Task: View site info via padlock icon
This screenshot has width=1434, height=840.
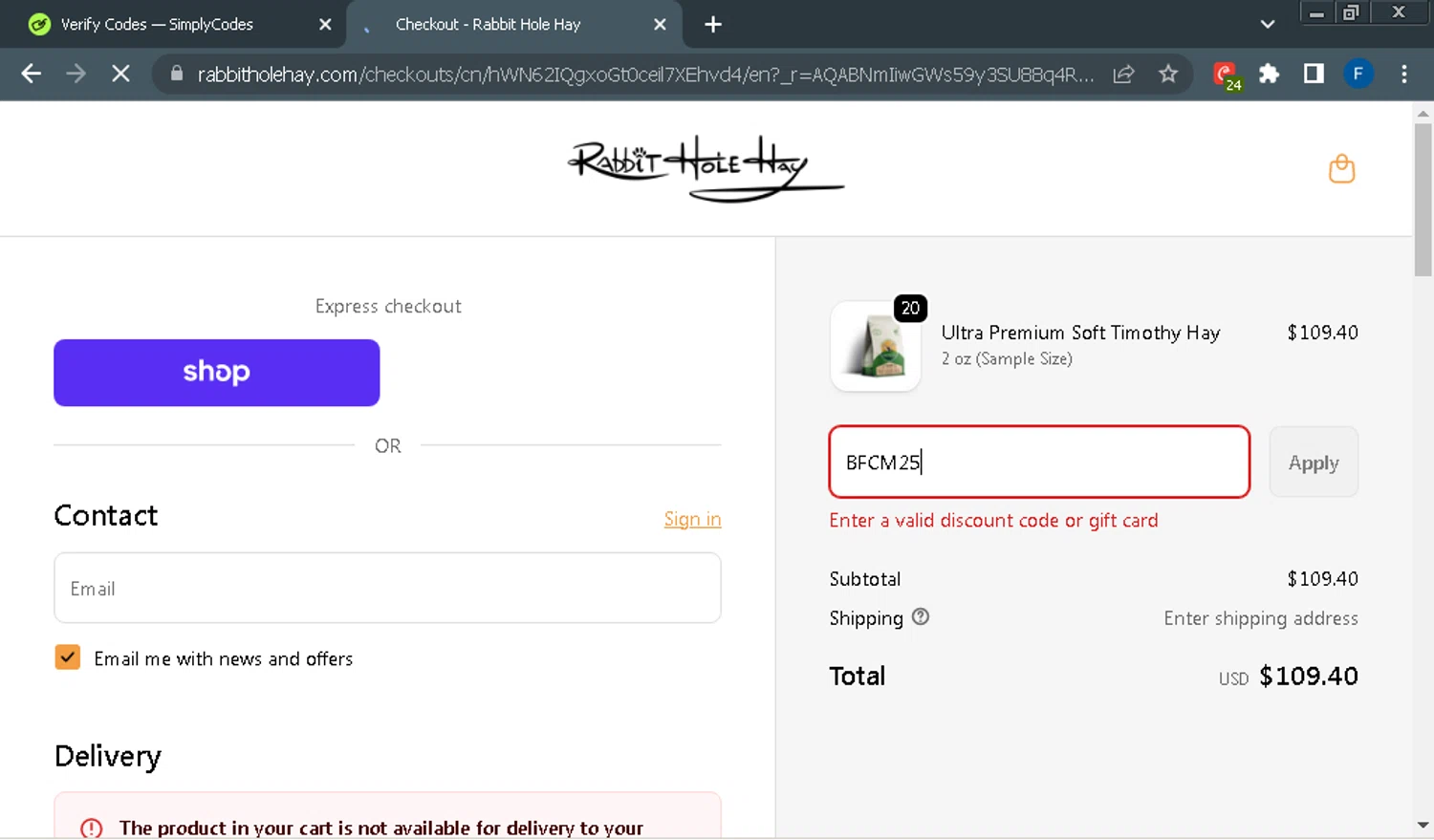Action: pos(176,74)
